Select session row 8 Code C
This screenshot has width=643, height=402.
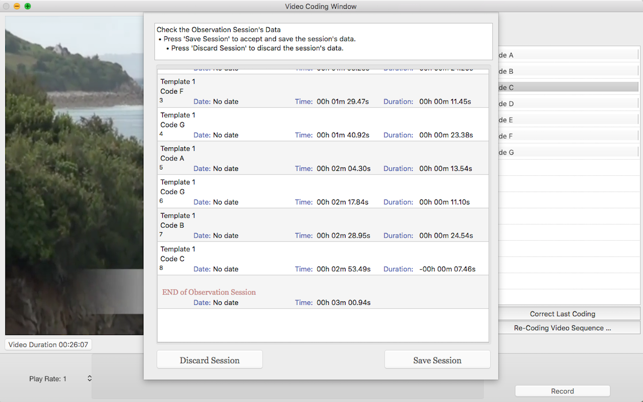click(x=323, y=259)
